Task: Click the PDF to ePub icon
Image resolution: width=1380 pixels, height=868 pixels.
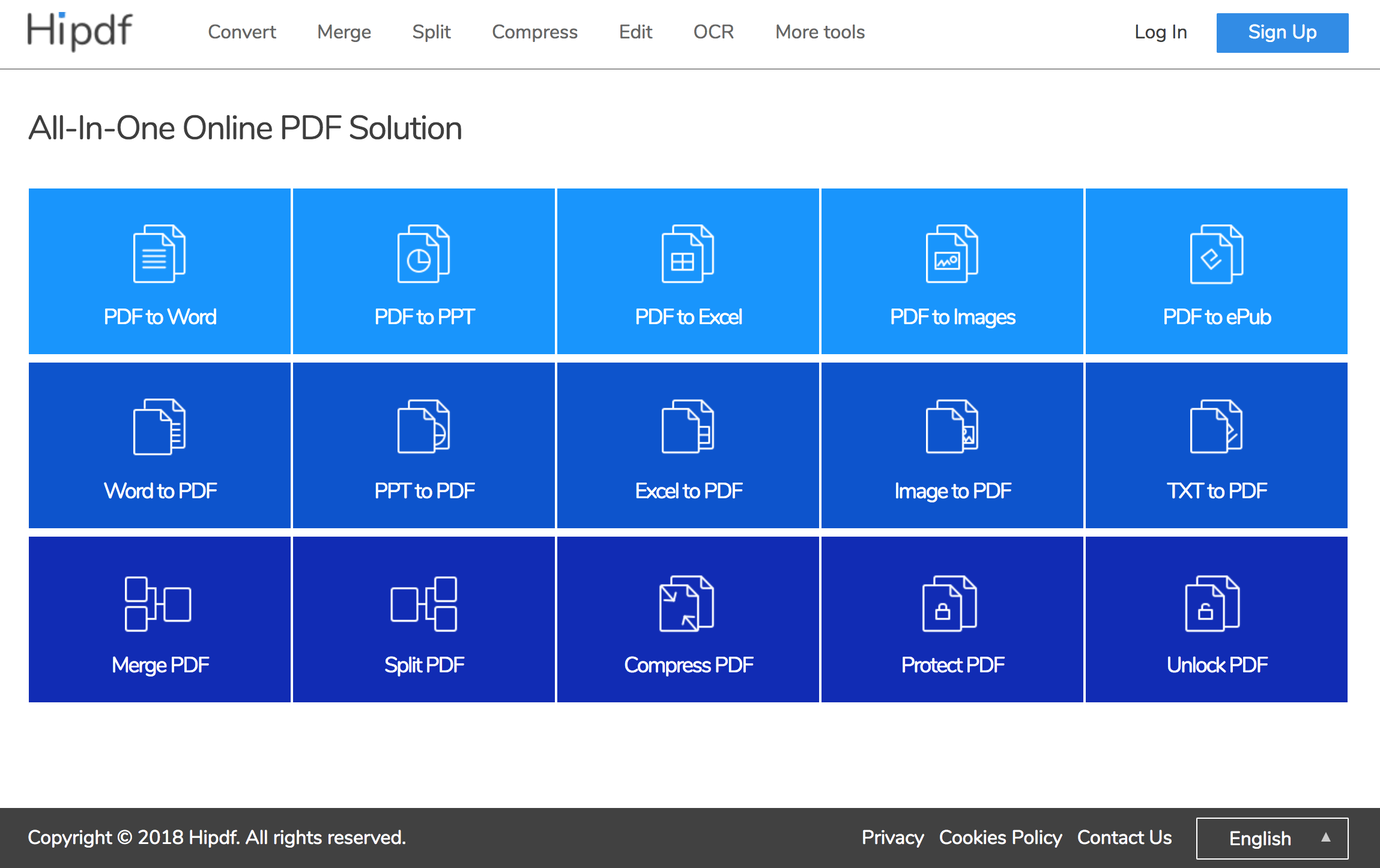Action: (1216, 253)
